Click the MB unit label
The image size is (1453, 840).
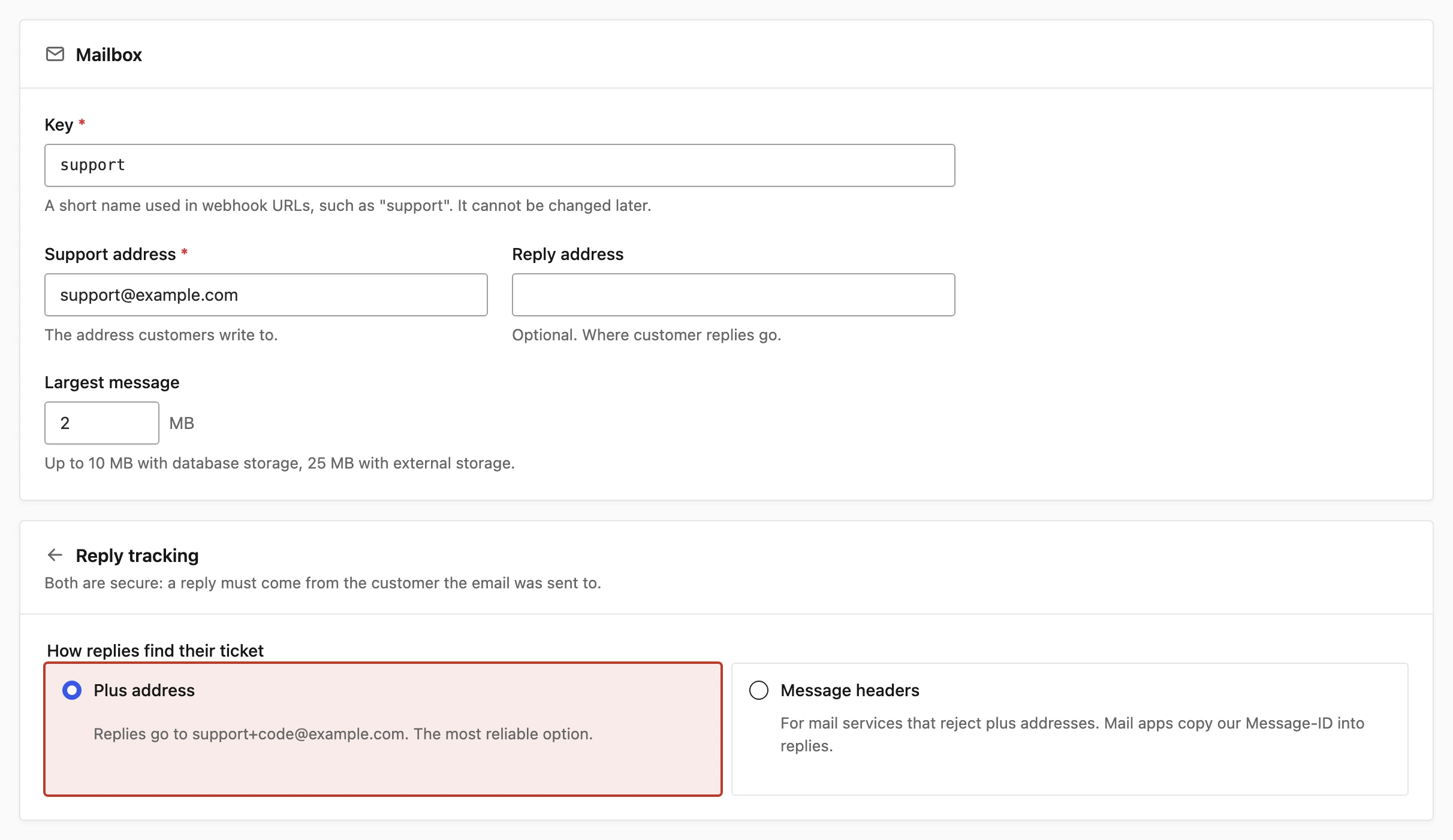(182, 424)
